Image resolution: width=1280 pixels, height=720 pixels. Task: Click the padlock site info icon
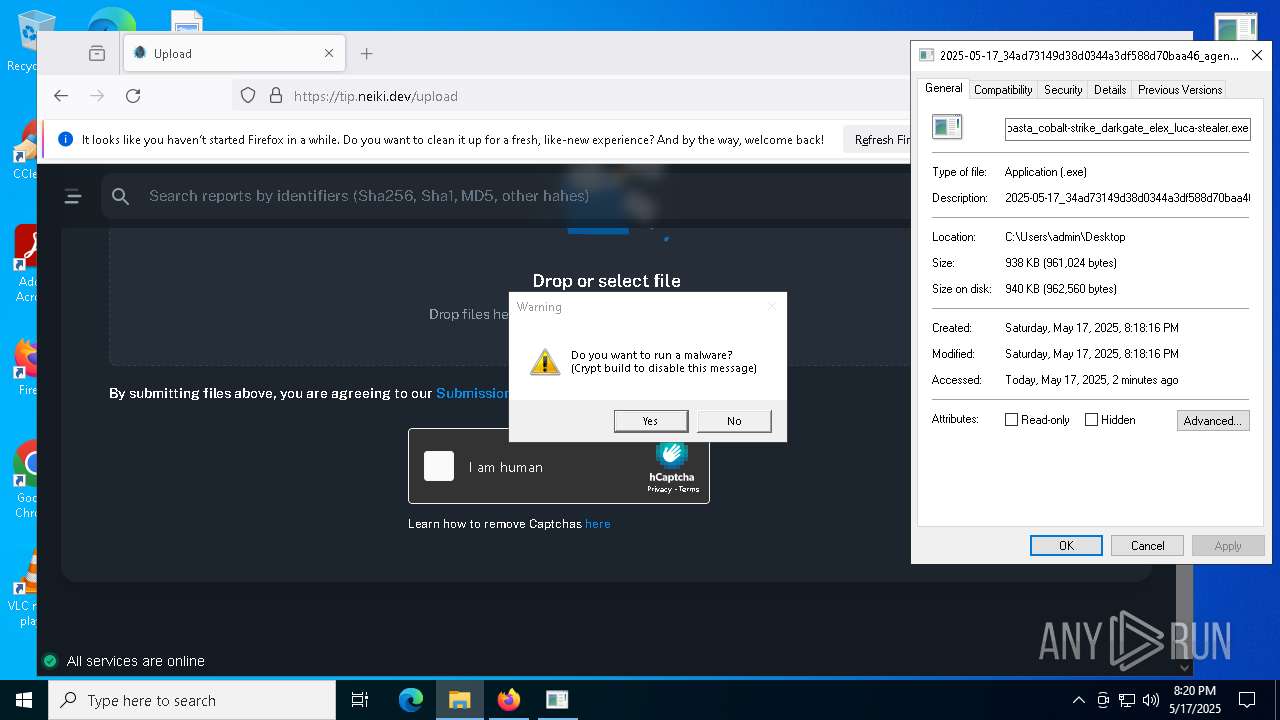(x=276, y=96)
